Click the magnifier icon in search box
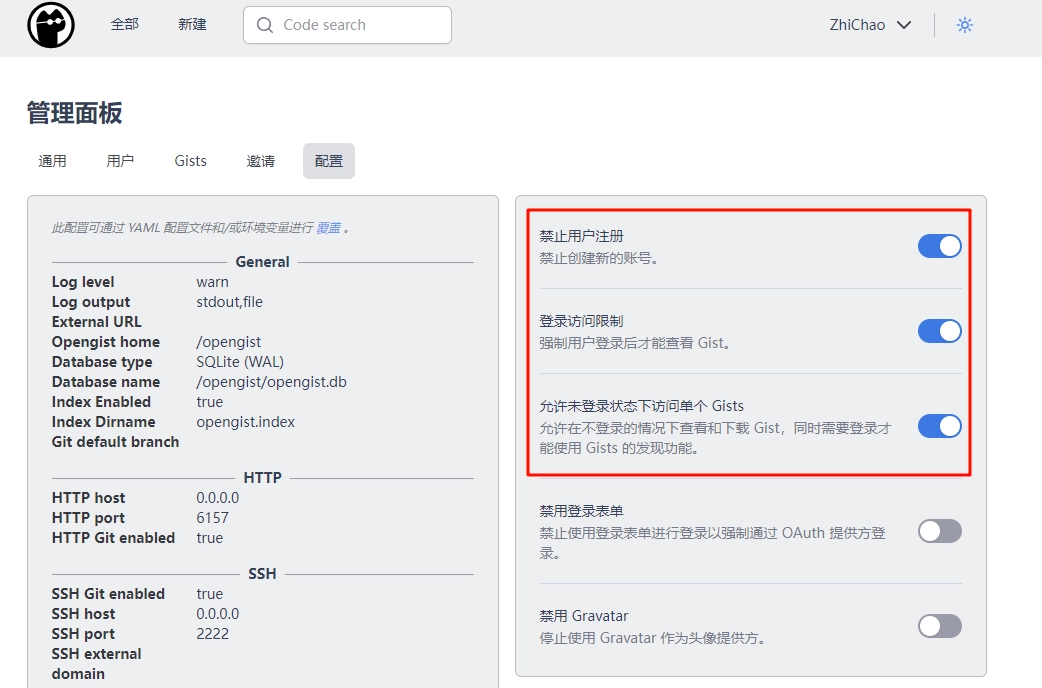 [x=265, y=25]
